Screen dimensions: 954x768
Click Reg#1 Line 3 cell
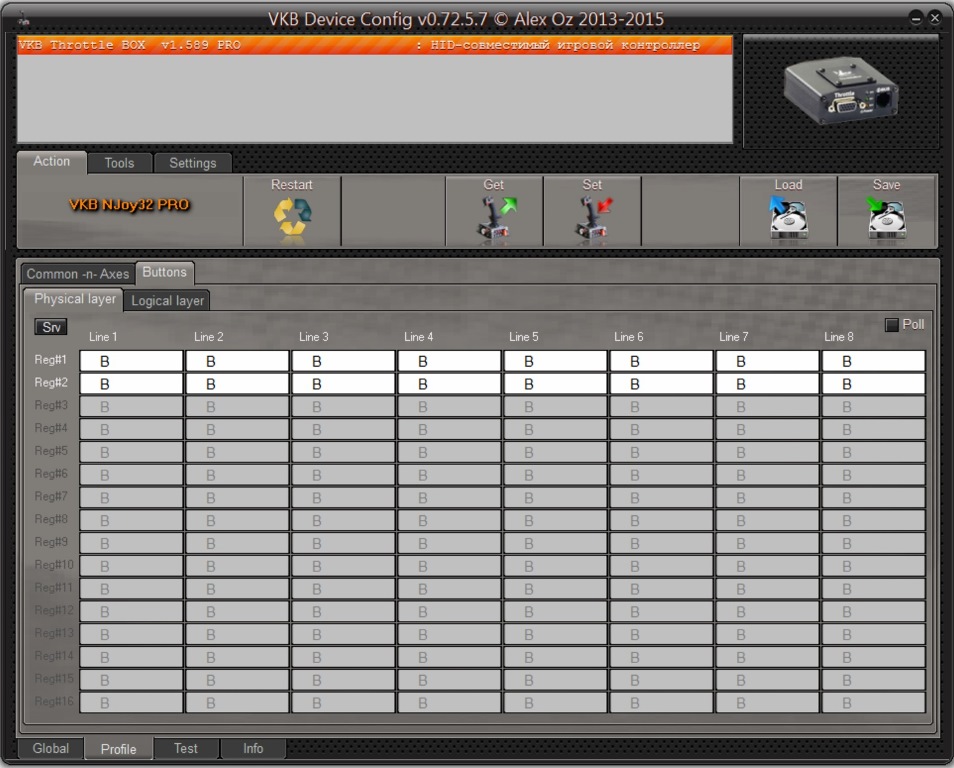[343, 361]
